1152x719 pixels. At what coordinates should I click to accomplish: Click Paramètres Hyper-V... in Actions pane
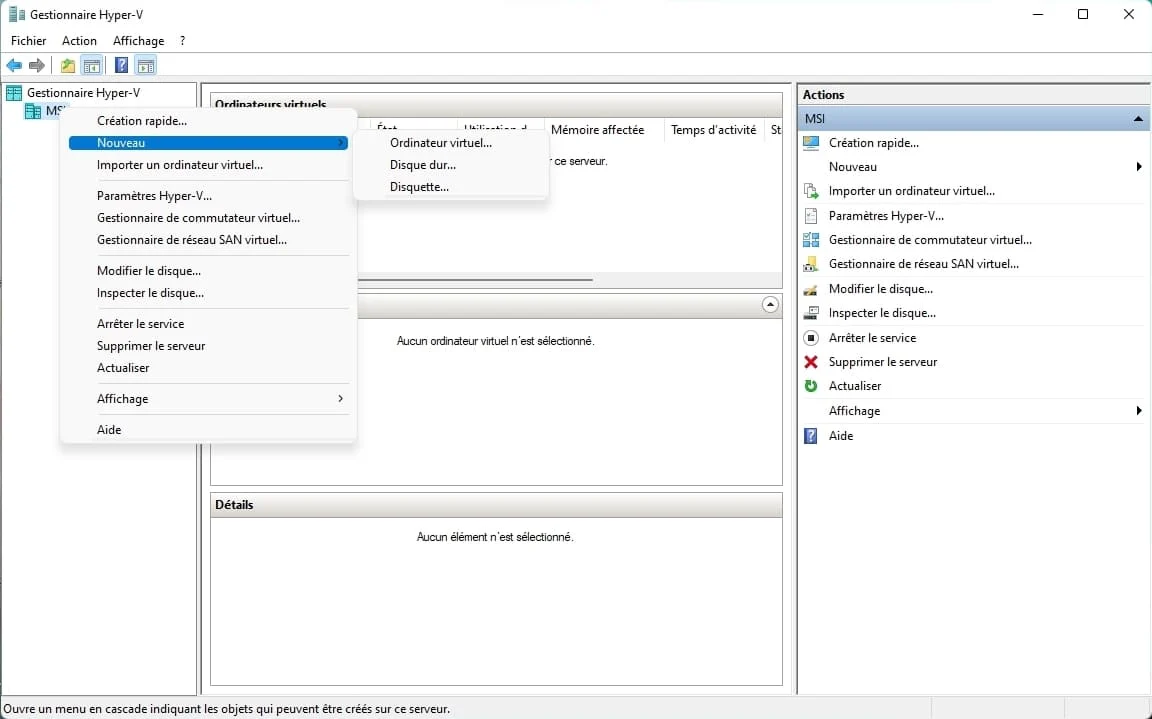(x=886, y=216)
